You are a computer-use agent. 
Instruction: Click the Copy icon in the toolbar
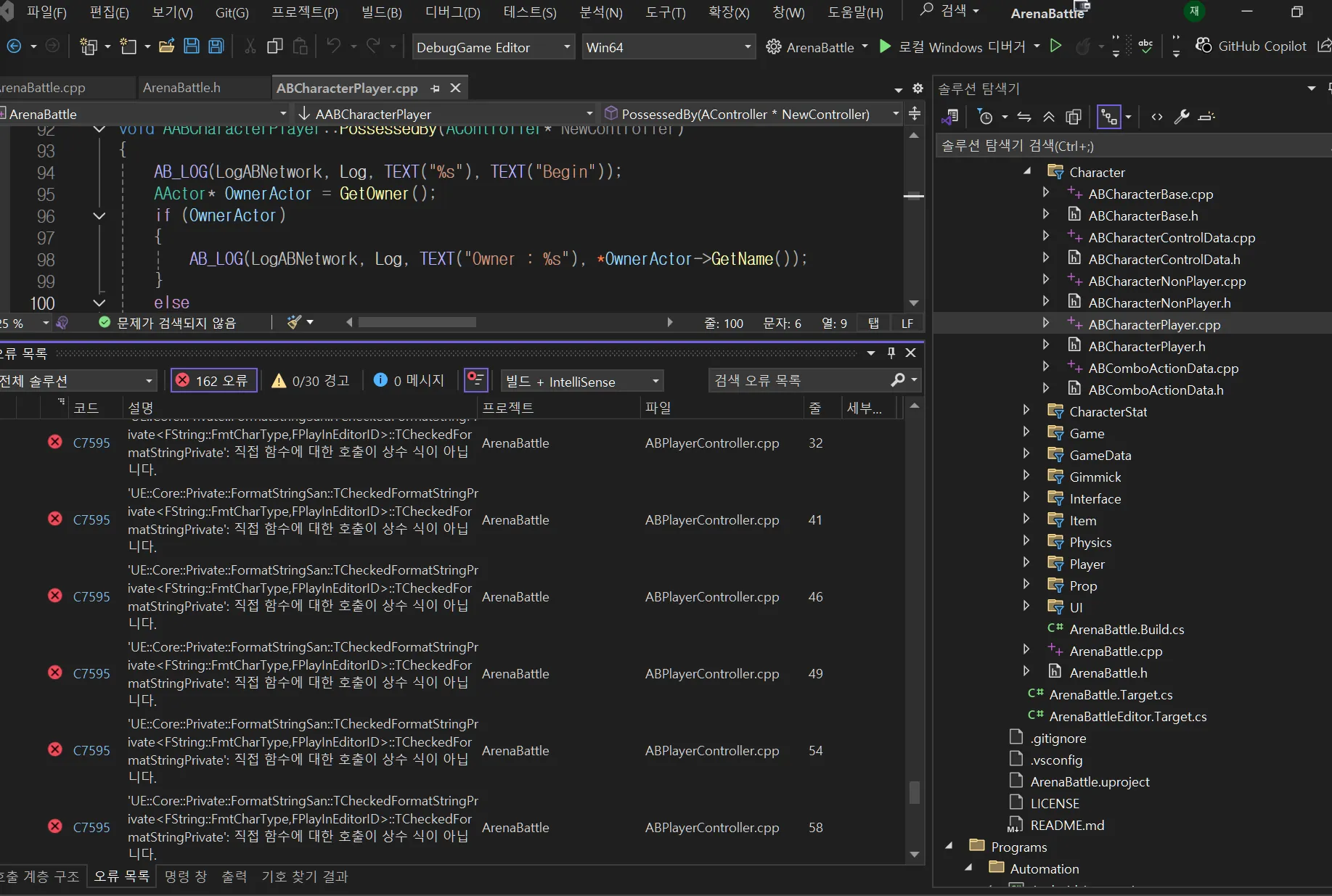[x=274, y=46]
